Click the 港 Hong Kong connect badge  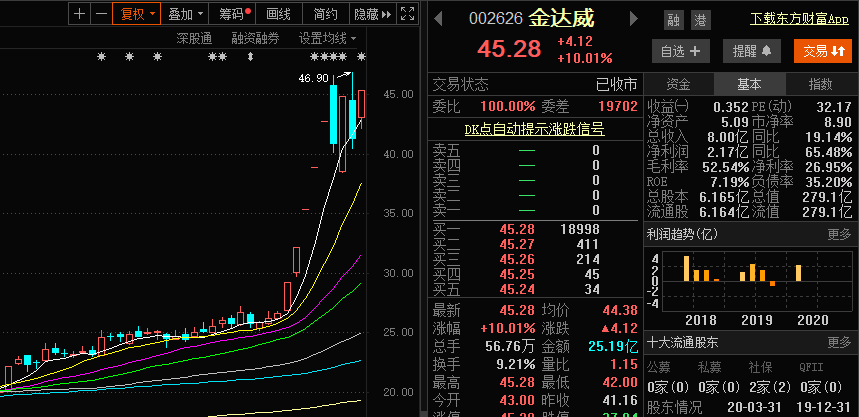[x=700, y=20]
